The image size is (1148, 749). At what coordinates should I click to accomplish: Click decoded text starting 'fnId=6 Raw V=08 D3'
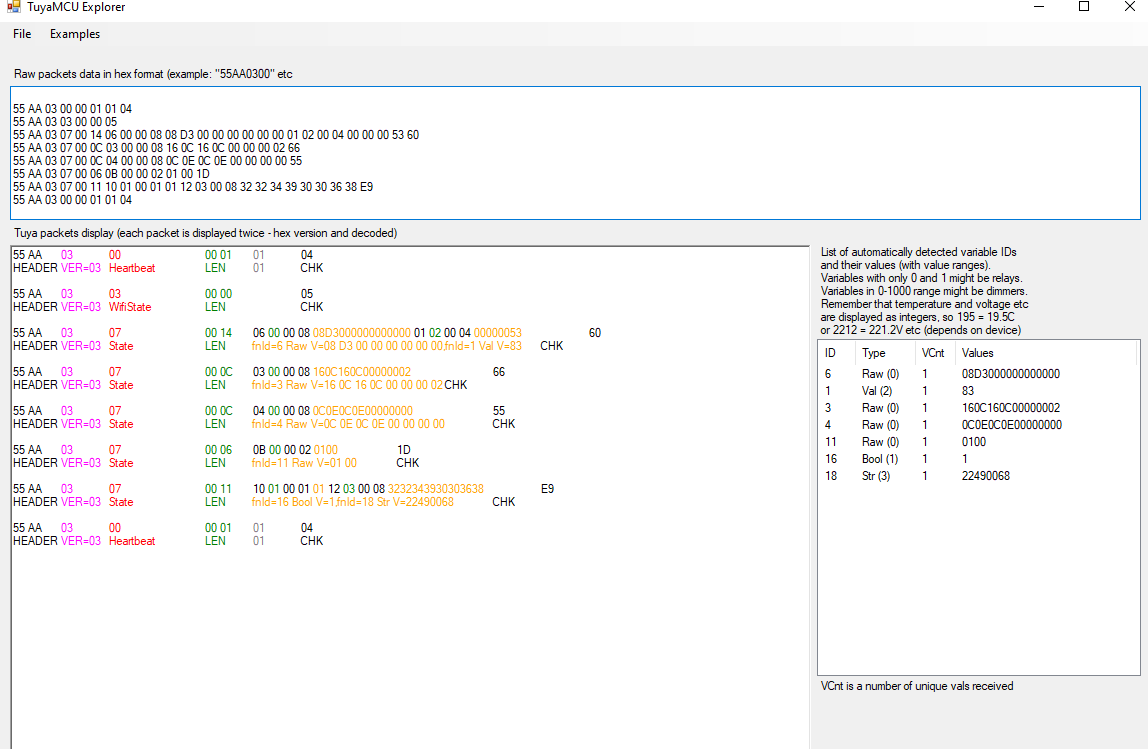(387, 346)
